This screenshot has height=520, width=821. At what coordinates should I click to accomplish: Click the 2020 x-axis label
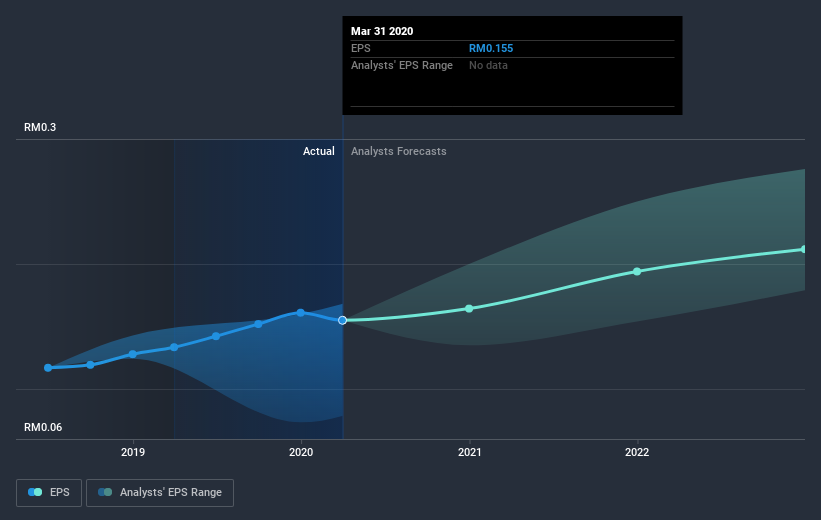300,452
